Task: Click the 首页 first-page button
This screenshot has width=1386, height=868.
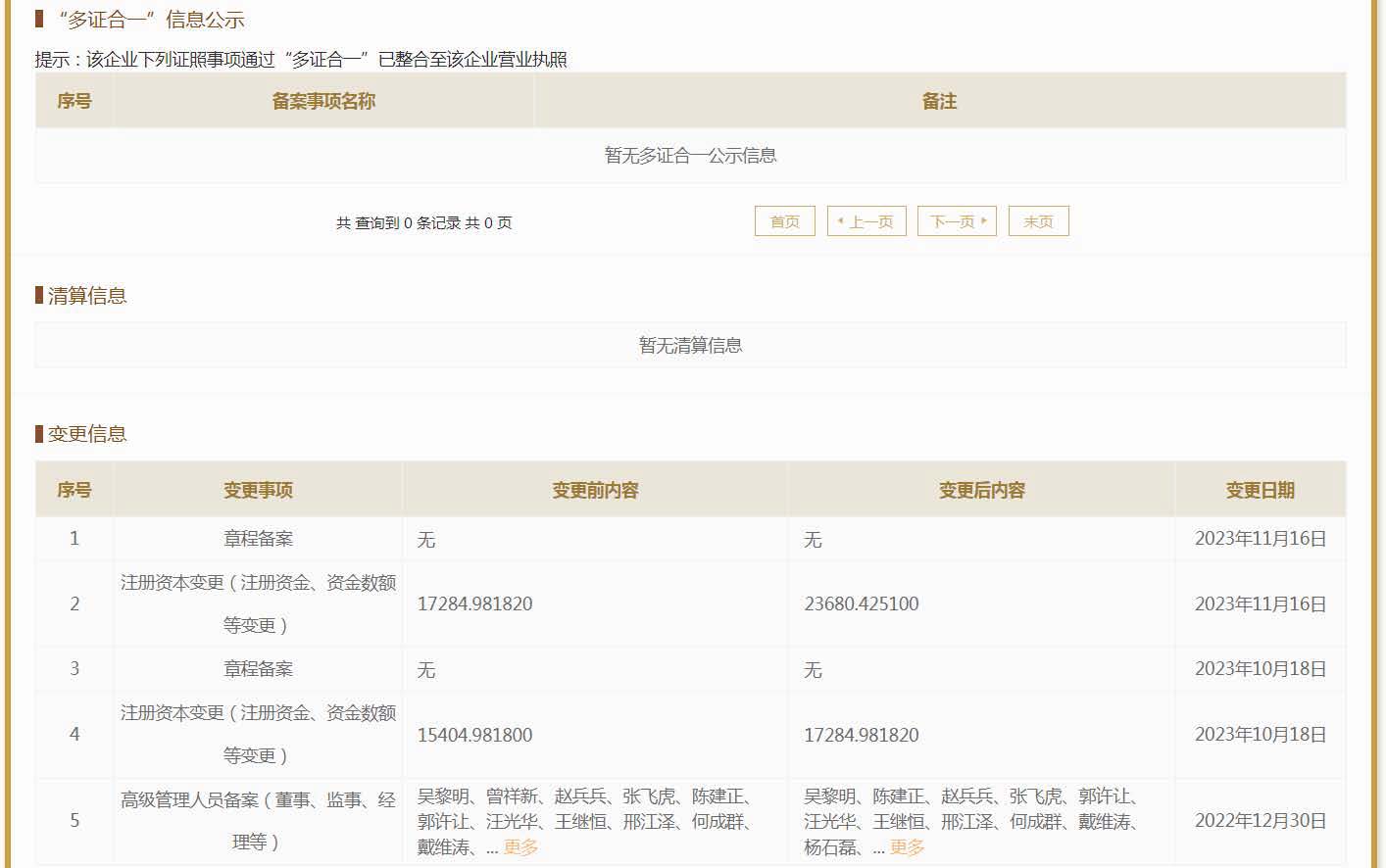Action: pos(784,221)
